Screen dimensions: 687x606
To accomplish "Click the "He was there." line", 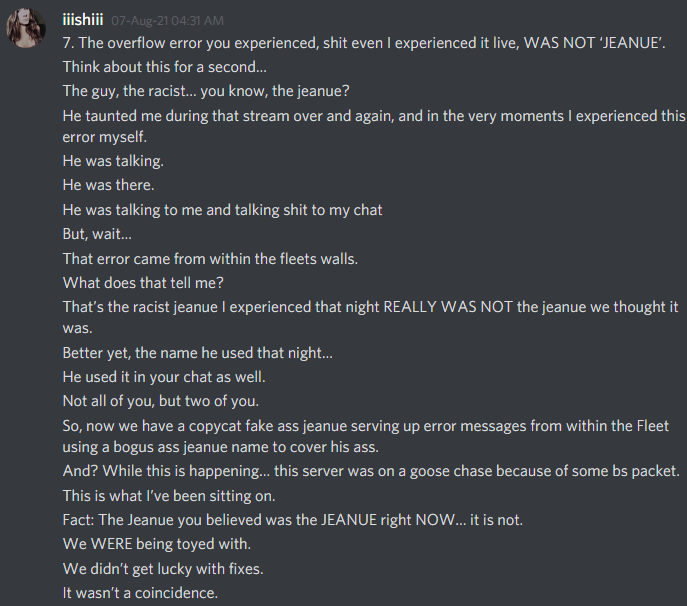I will pos(108,185).
